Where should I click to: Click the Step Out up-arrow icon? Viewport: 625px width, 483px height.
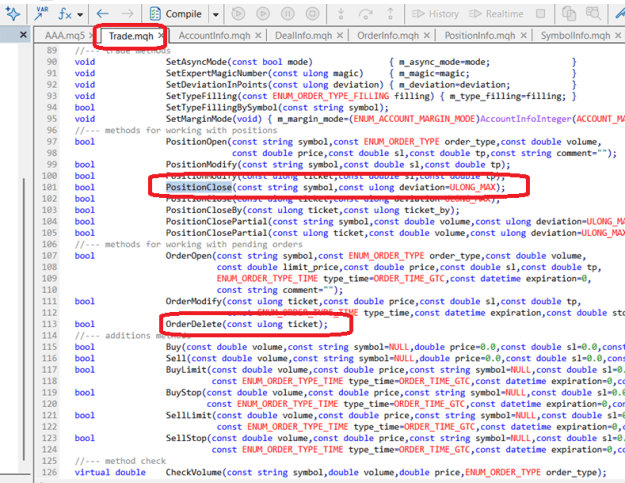[390, 14]
